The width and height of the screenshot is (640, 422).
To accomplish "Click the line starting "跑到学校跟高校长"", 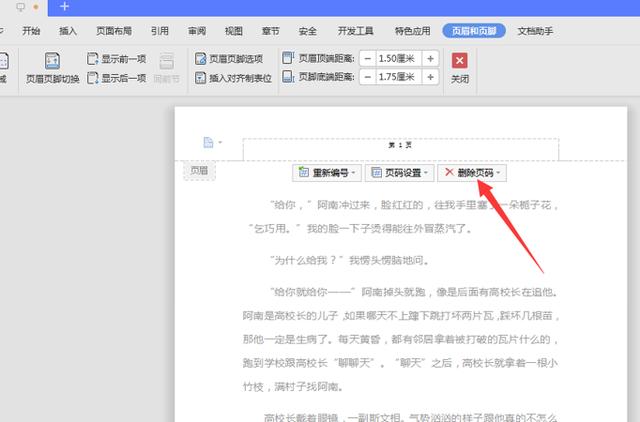I will [x=400, y=363].
